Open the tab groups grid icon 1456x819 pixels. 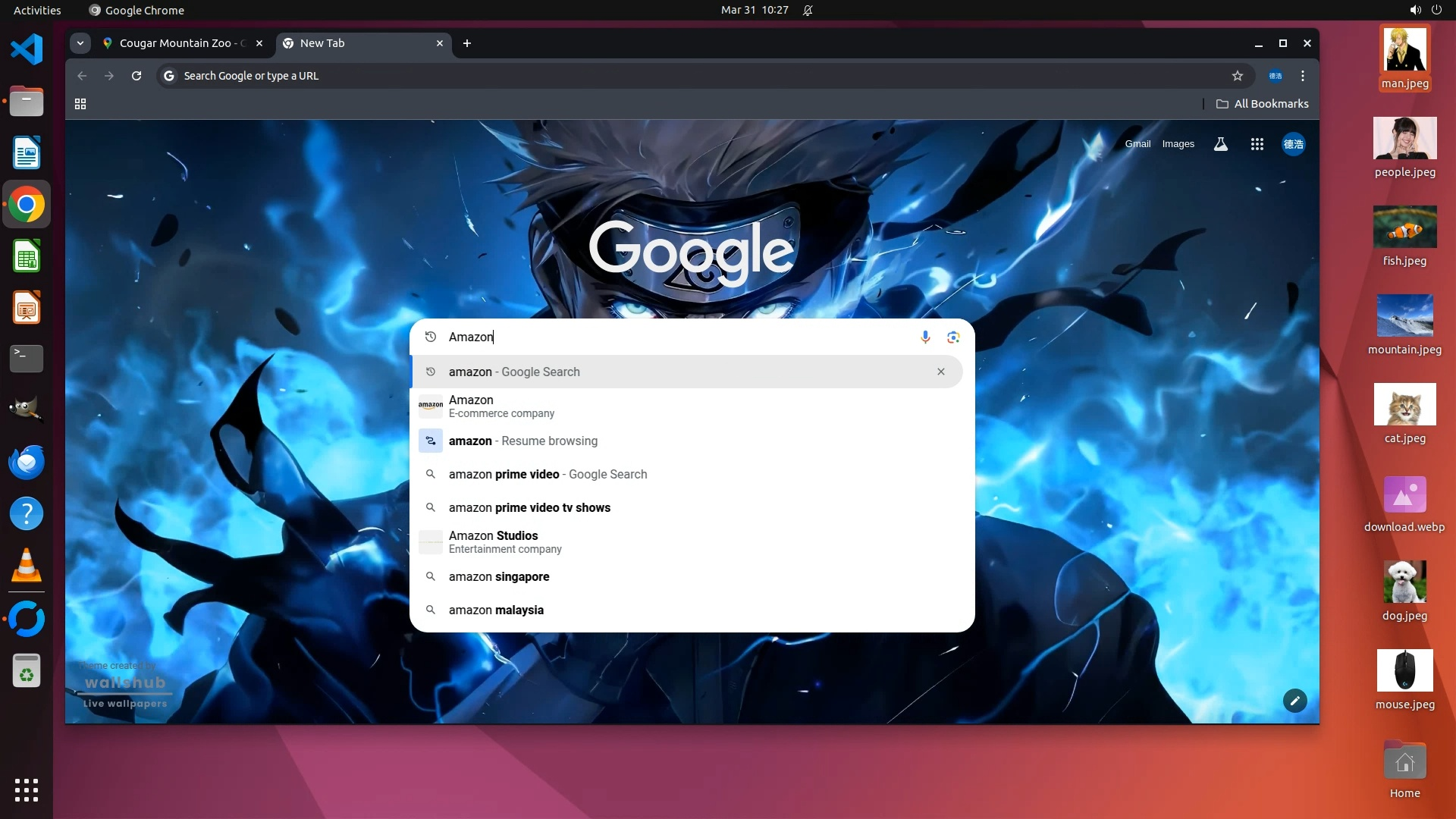[80, 104]
